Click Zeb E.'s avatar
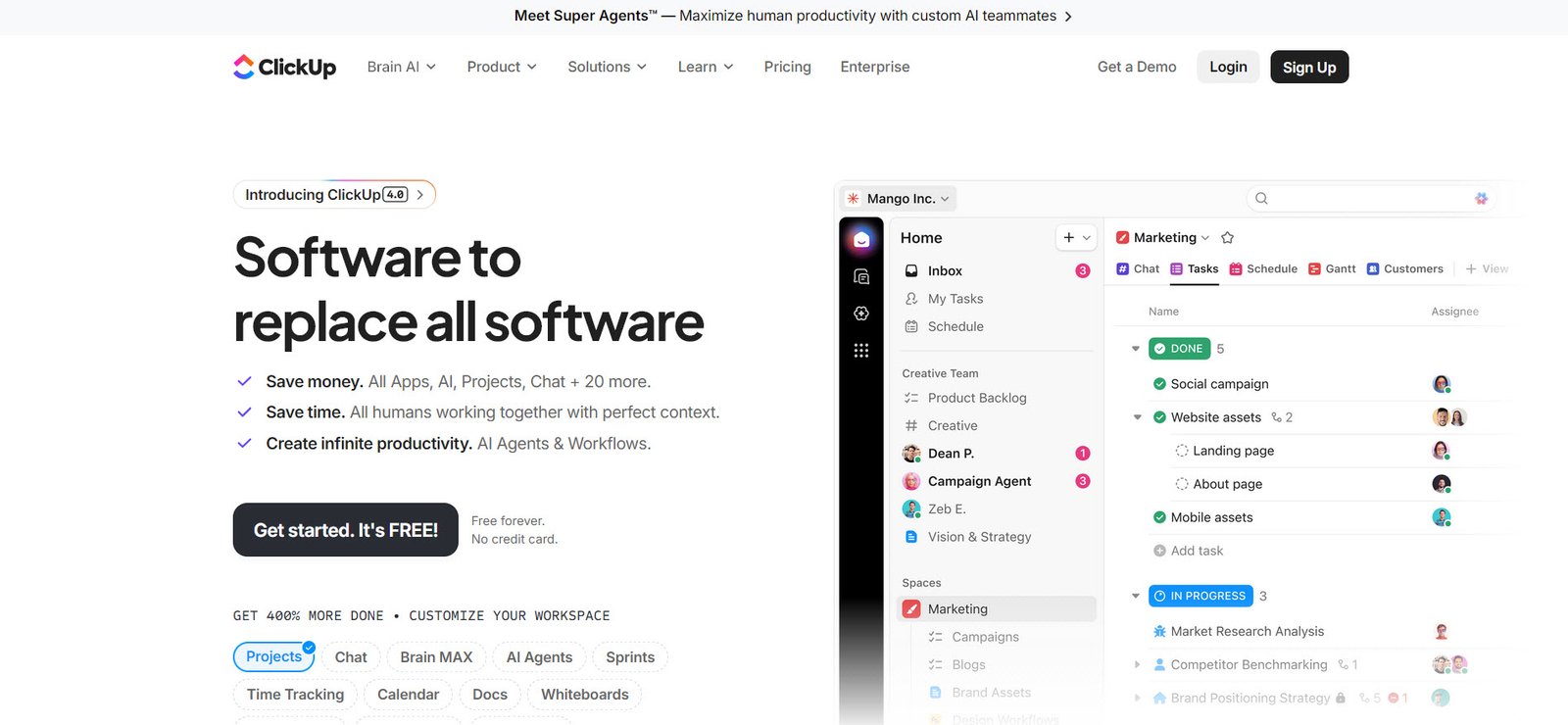The width and height of the screenshot is (1568, 725). coord(911,508)
